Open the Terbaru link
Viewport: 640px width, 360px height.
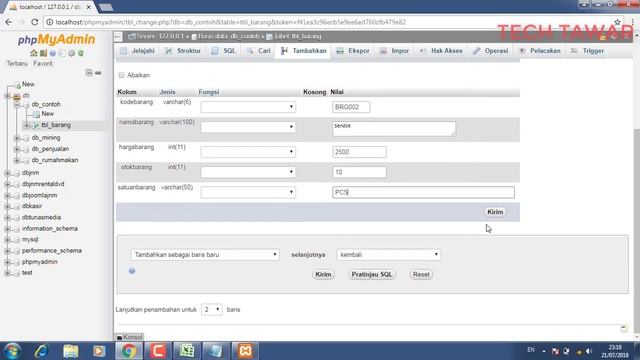(x=17, y=63)
